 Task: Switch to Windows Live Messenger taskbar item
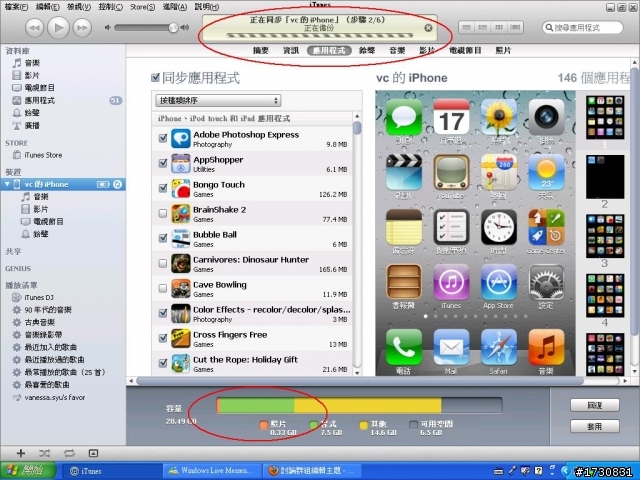[x=211, y=471]
